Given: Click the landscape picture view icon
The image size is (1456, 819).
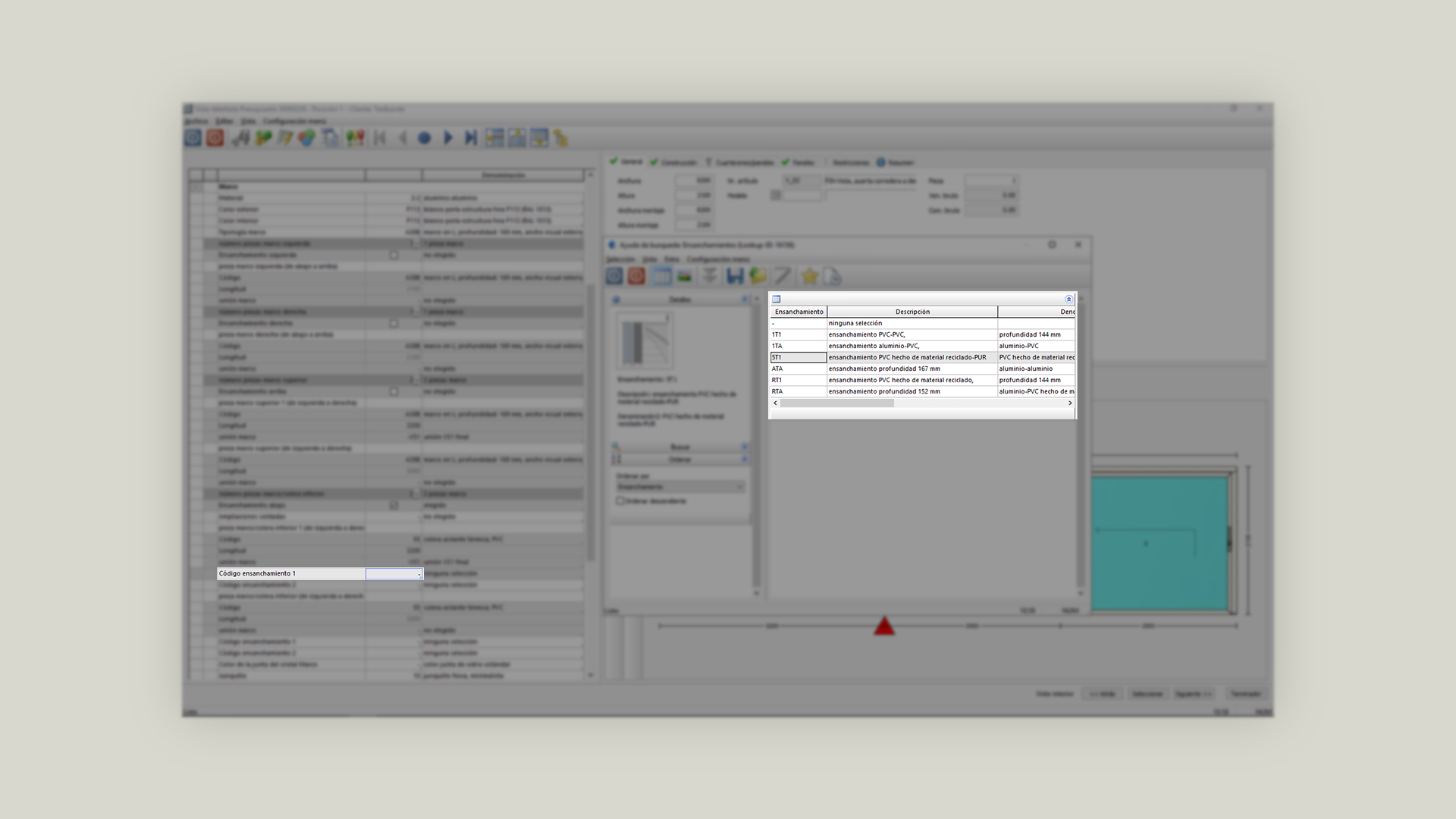Looking at the screenshot, I should click(685, 277).
